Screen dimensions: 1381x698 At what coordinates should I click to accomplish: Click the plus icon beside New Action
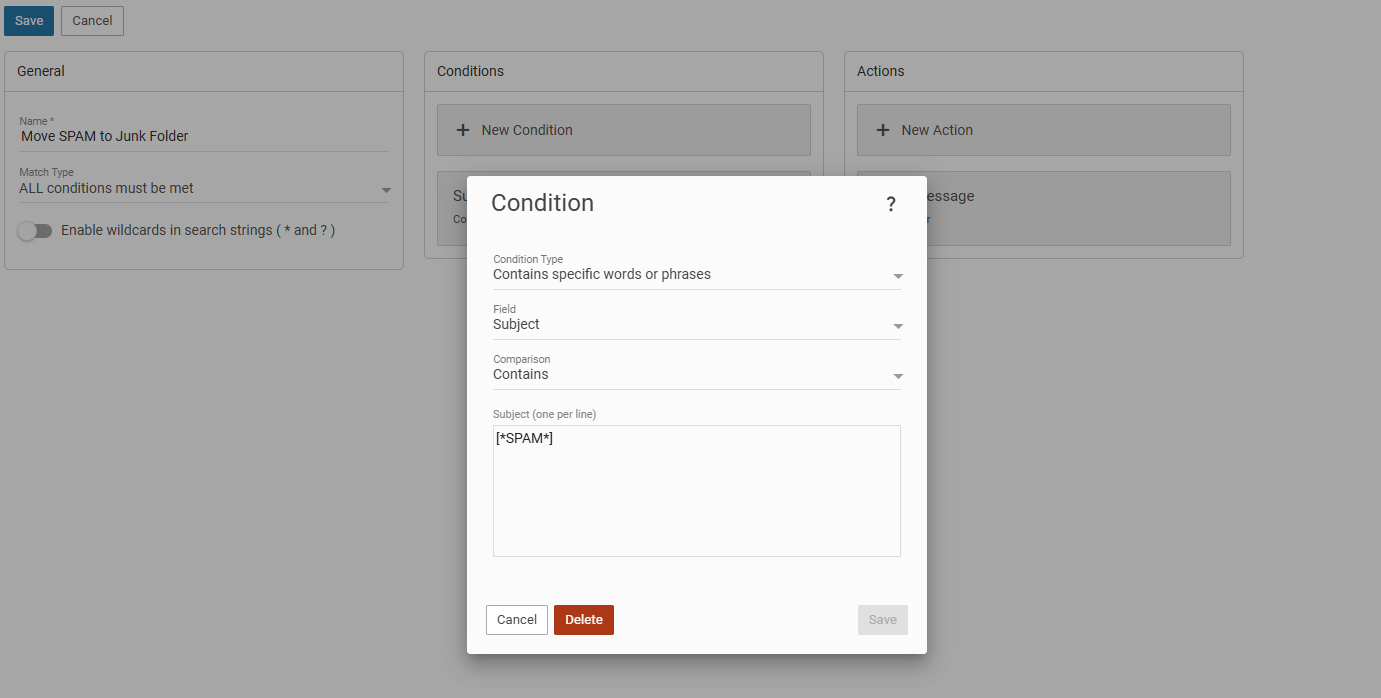pyautogui.click(x=883, y=130)
